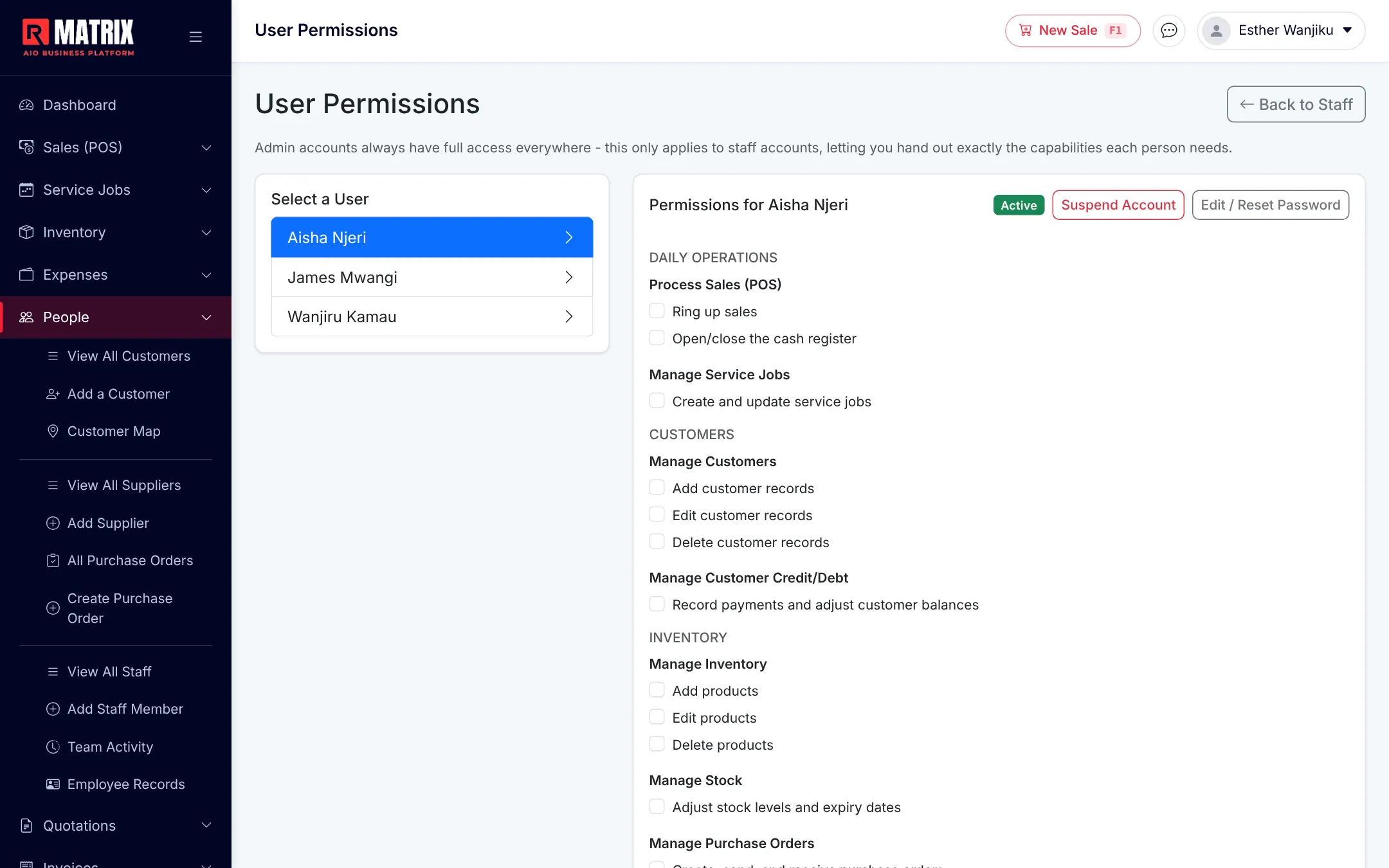Check Adjust stock levels and expiry dates

[657, 807]
